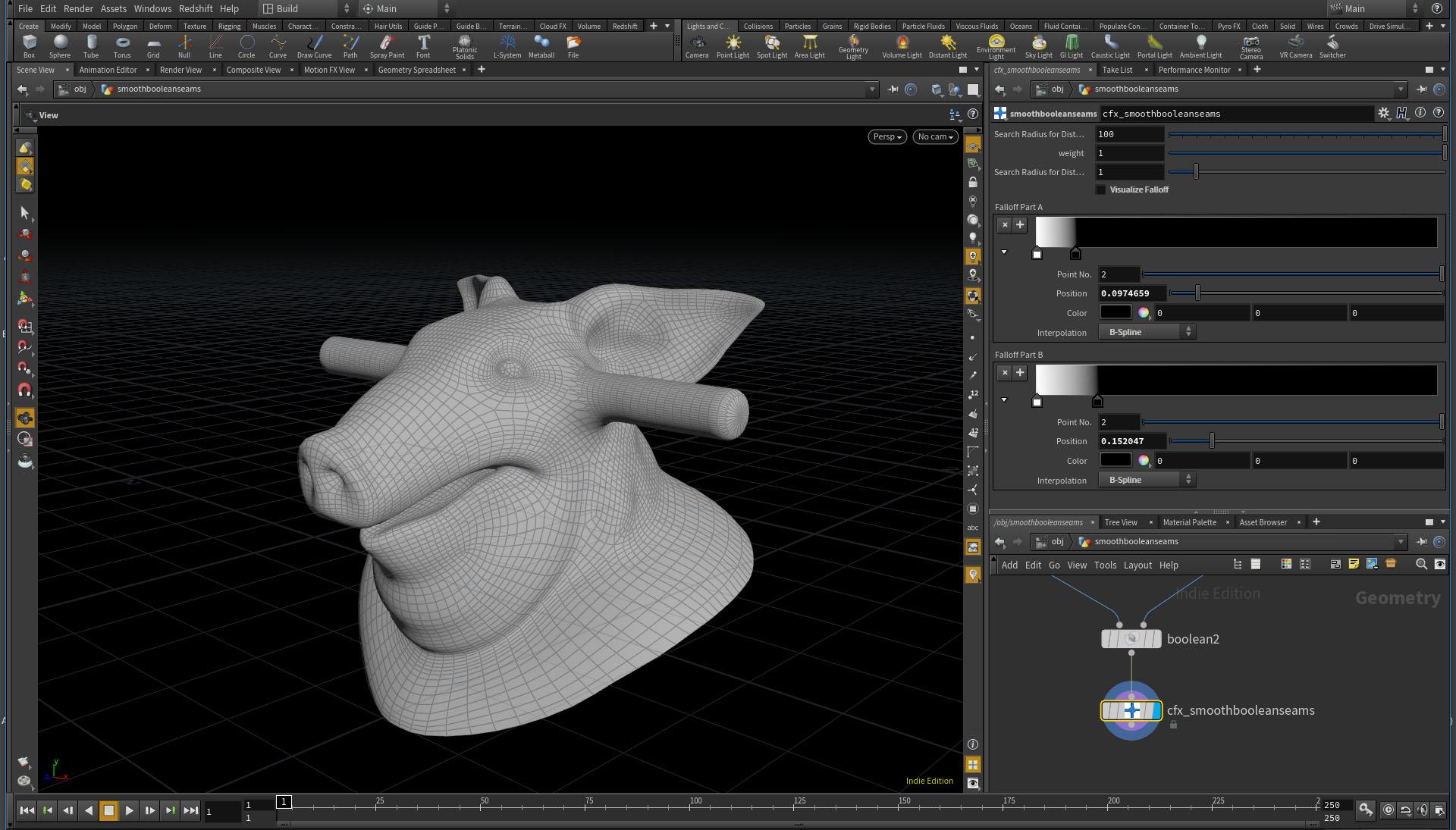Click the Falloff Part A Color swatch
This screenshot has height=830, width=1456.
(1115, 312)
